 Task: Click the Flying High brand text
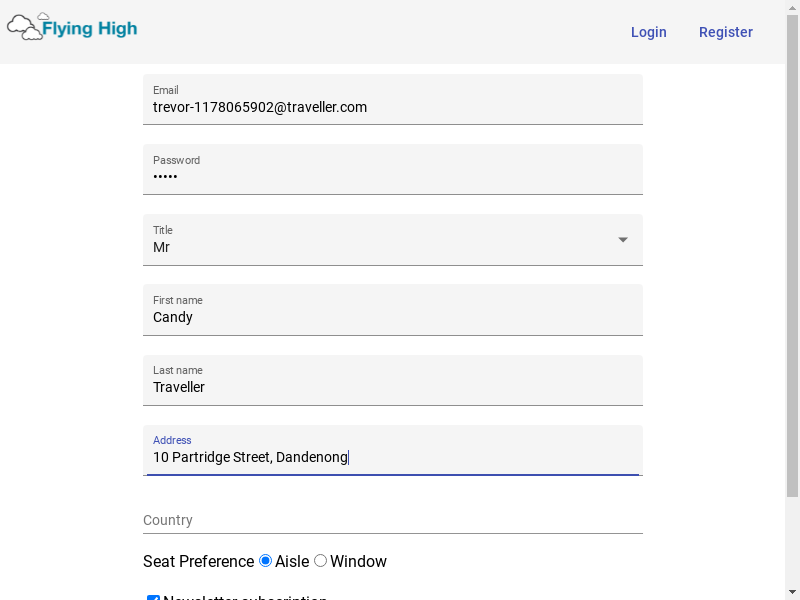[90, 29]
